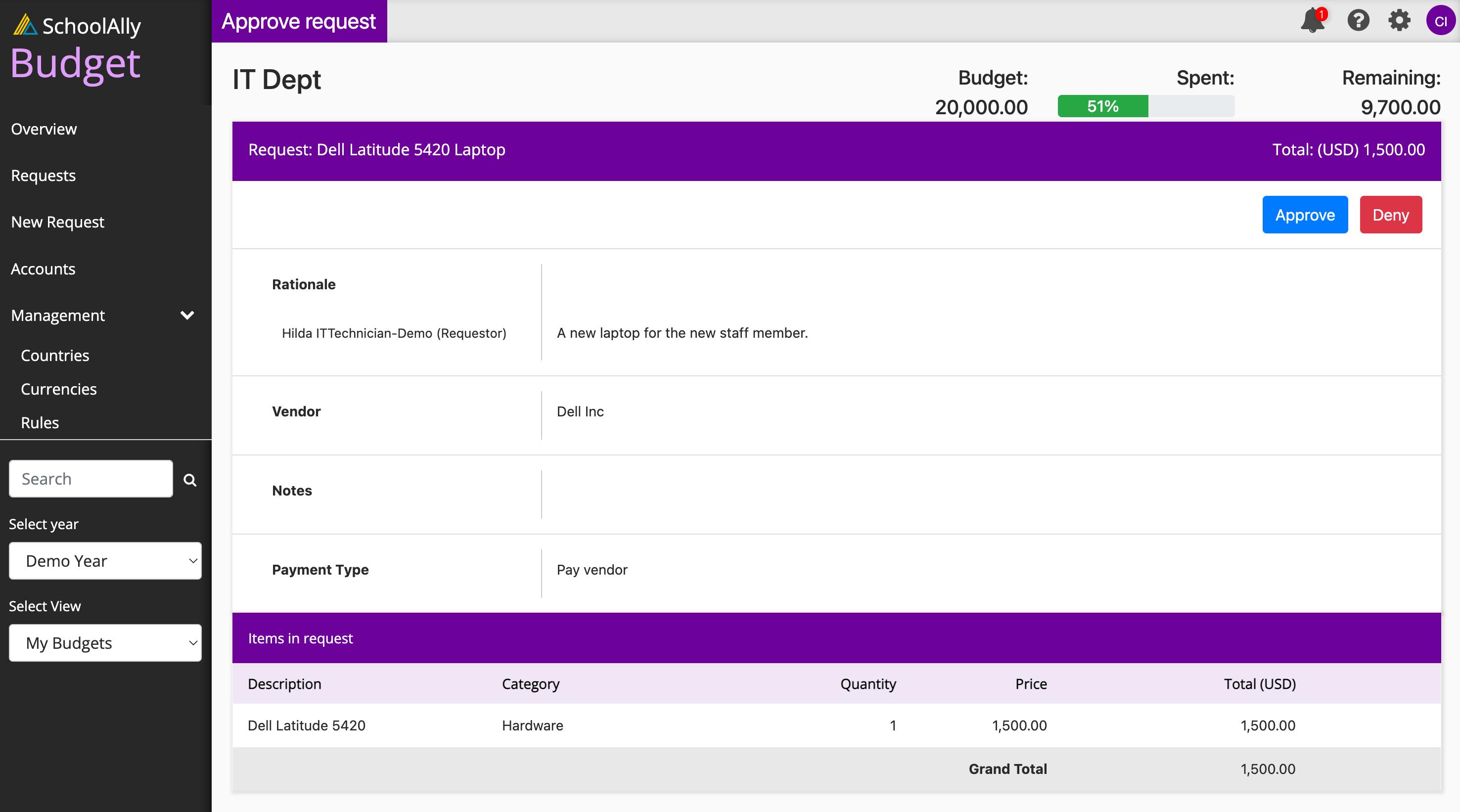Click the search magnifier icon
This screenshot has width=1460, height=812.
[190, 480]
